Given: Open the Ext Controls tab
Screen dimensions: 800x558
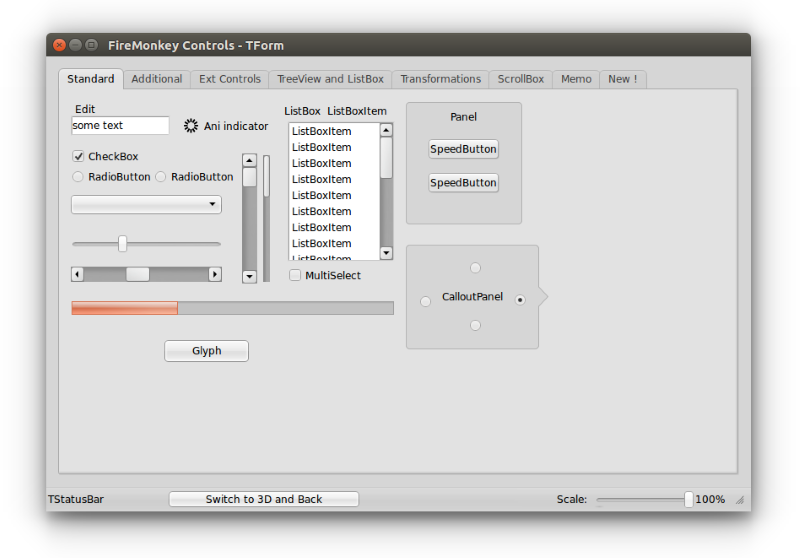Looking at the screenshot, I should click(x=230, y=79).
